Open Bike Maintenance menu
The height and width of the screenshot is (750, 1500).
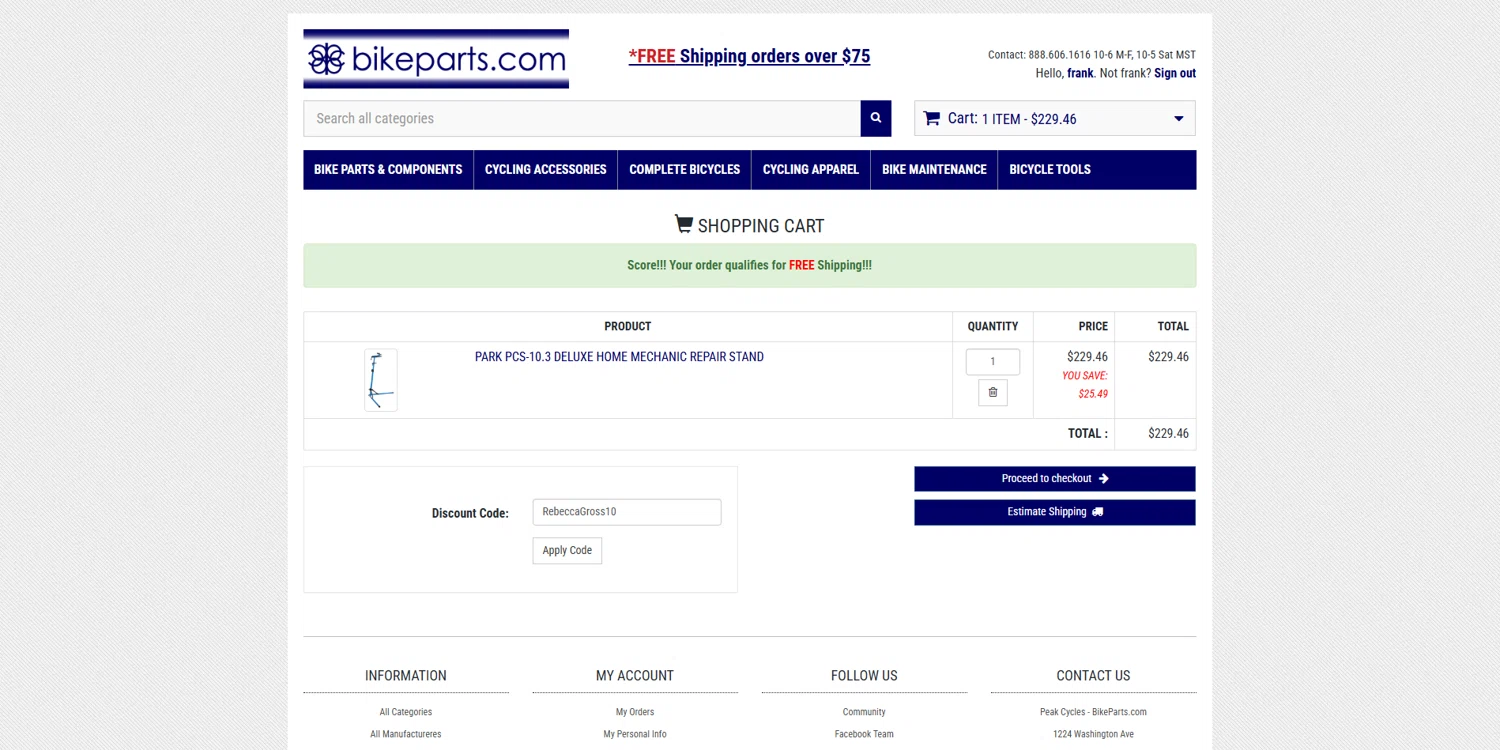(x=934, y=170)
